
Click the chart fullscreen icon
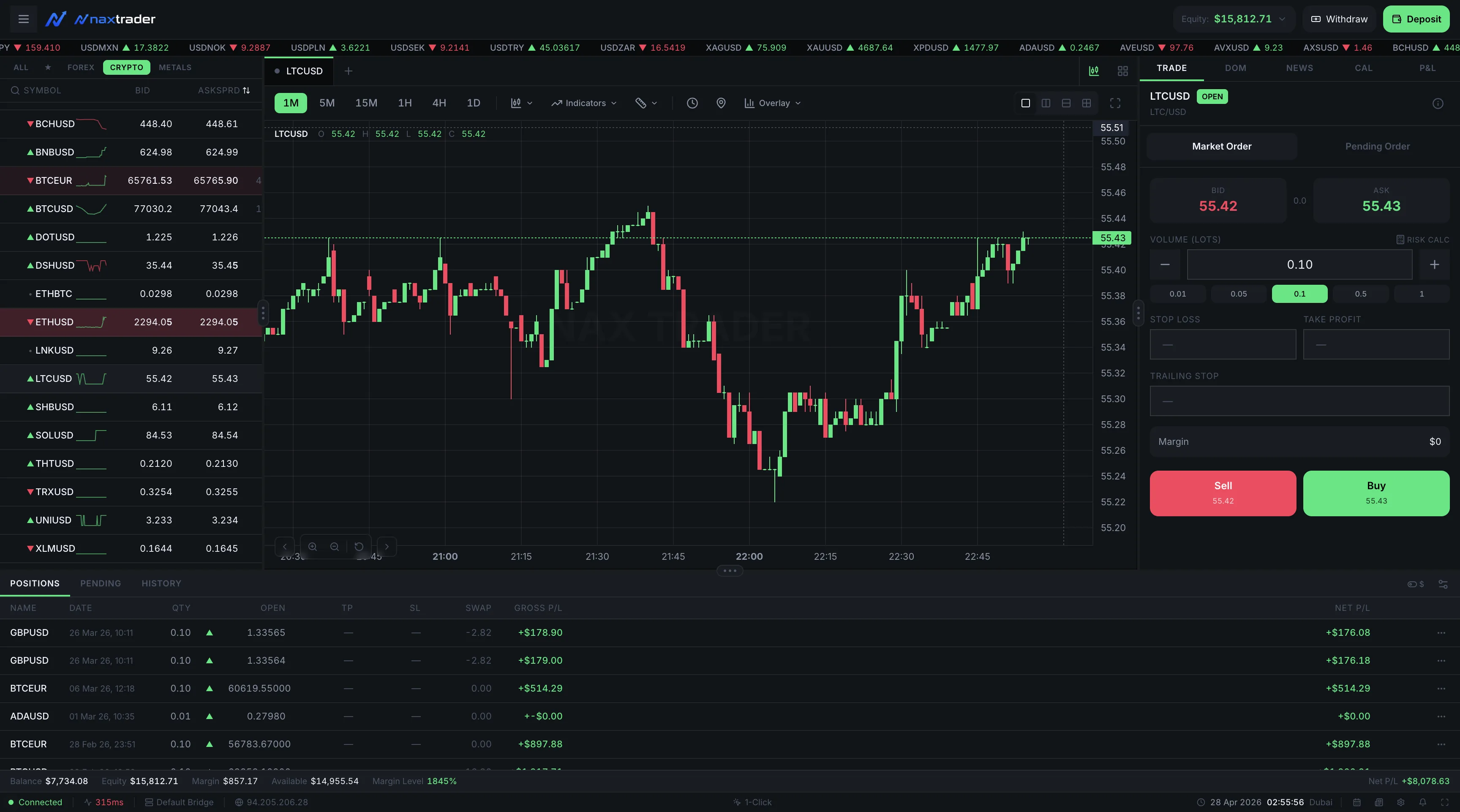pyautogui.click(x=1115, y=103)
